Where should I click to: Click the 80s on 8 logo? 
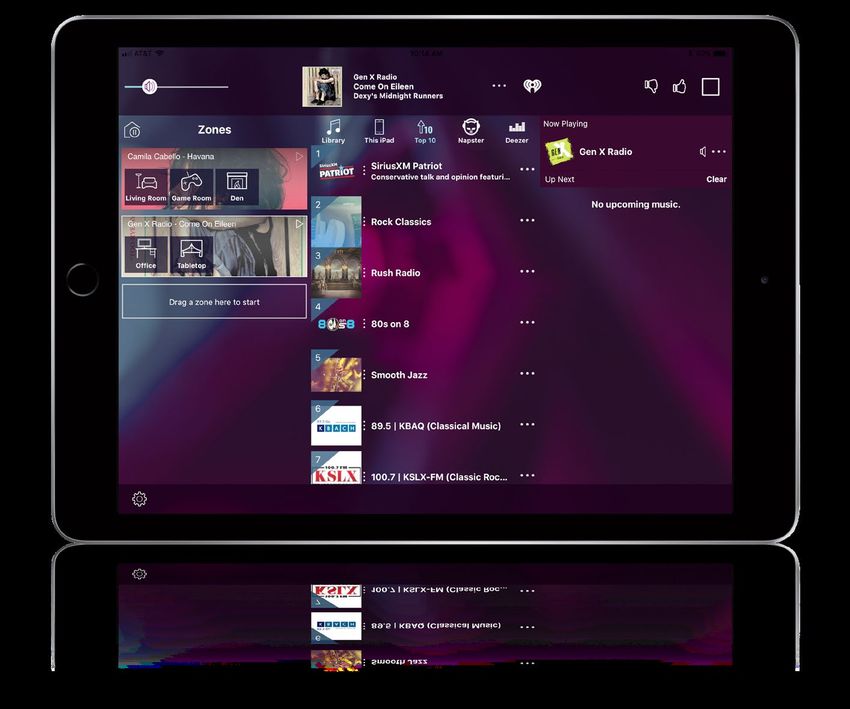pos(336,324)
